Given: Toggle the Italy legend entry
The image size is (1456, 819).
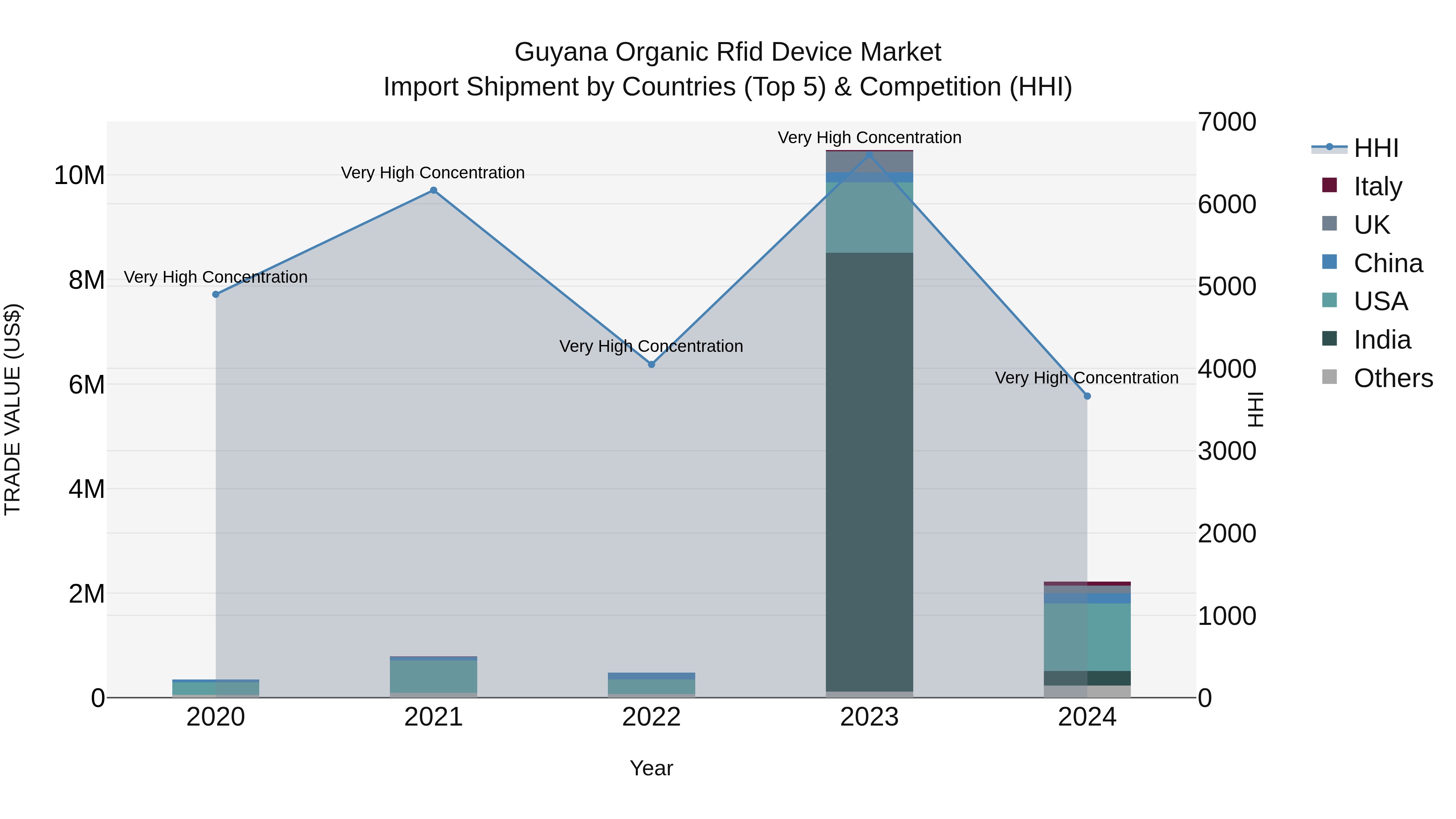Looking at the screenshot, I should coord(1362,186).
